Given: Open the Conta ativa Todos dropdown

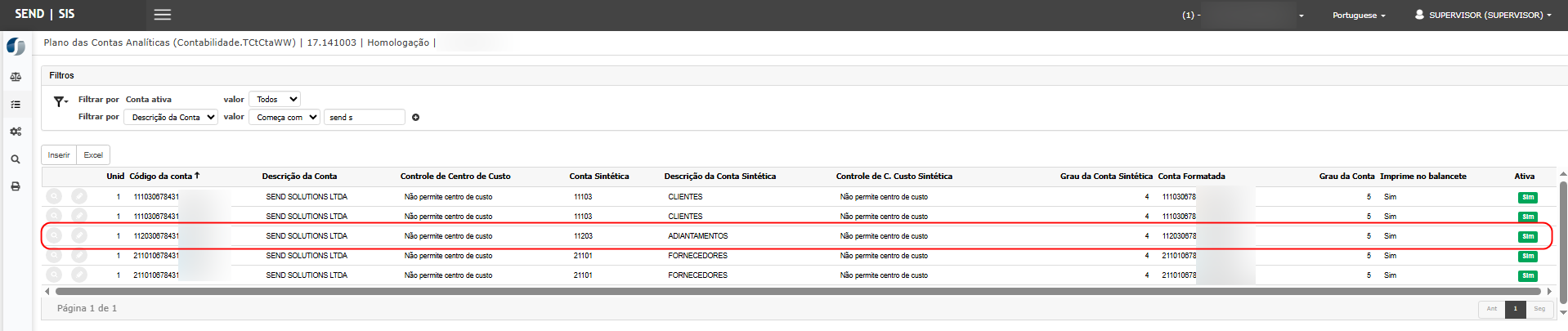Looking at the screenshot, I should point(275,99).
